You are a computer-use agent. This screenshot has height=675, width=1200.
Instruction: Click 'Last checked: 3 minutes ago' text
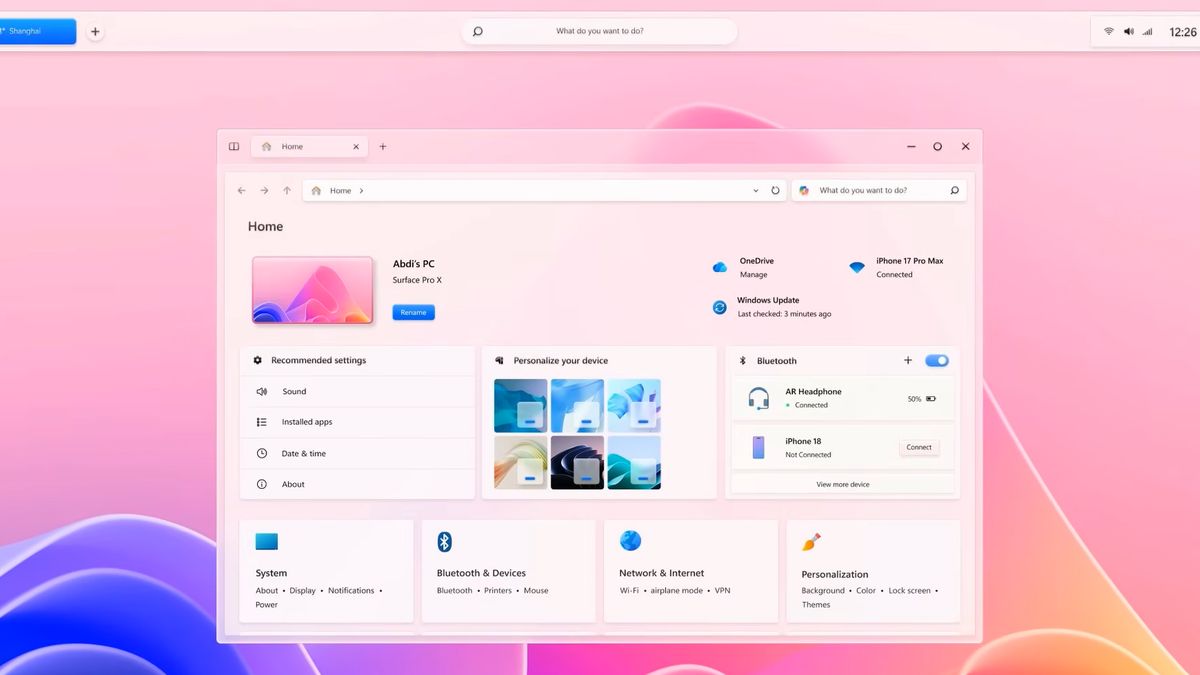coord(784,314)
